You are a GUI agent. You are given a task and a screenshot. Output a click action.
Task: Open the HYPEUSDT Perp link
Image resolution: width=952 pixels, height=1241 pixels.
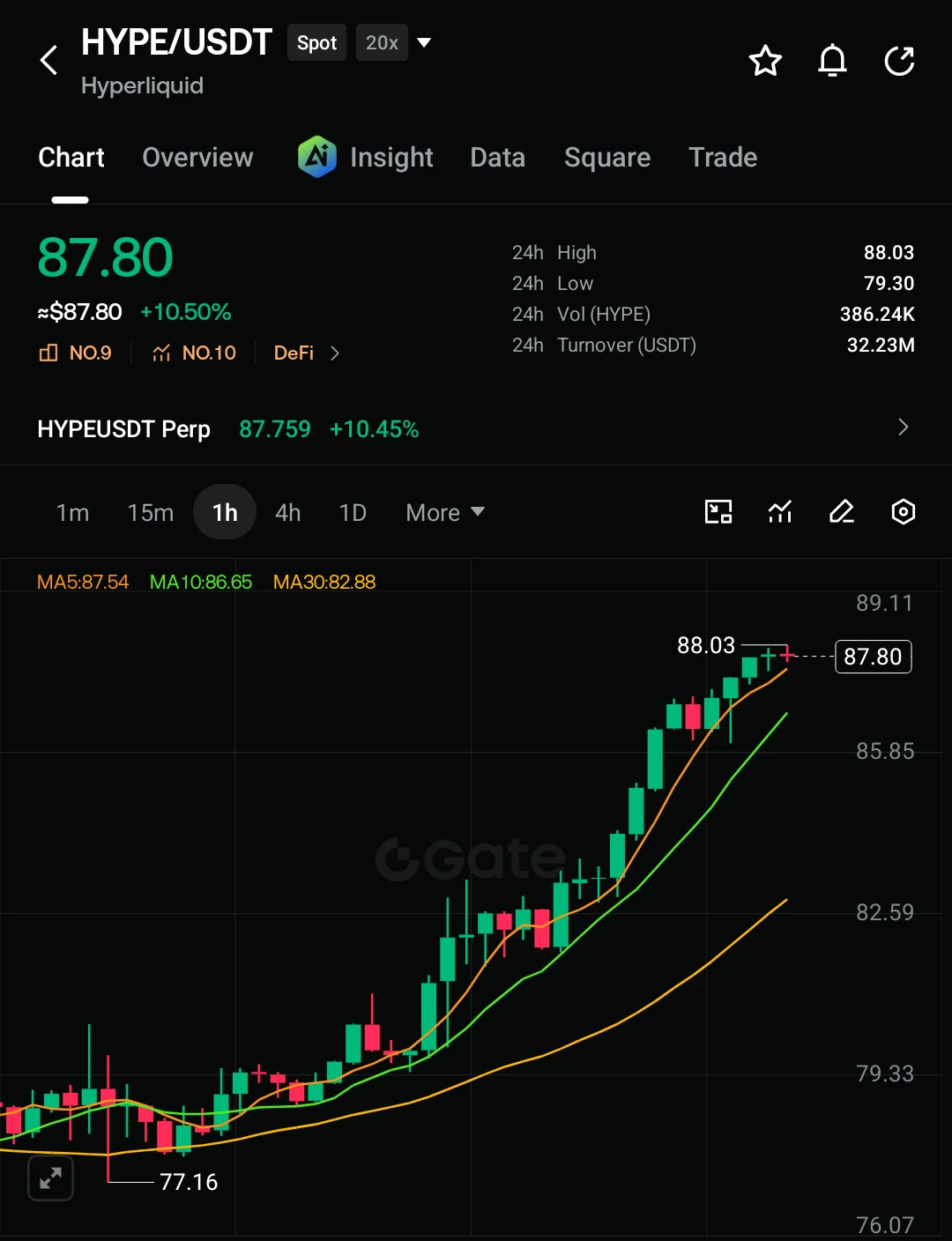point(123,429)
